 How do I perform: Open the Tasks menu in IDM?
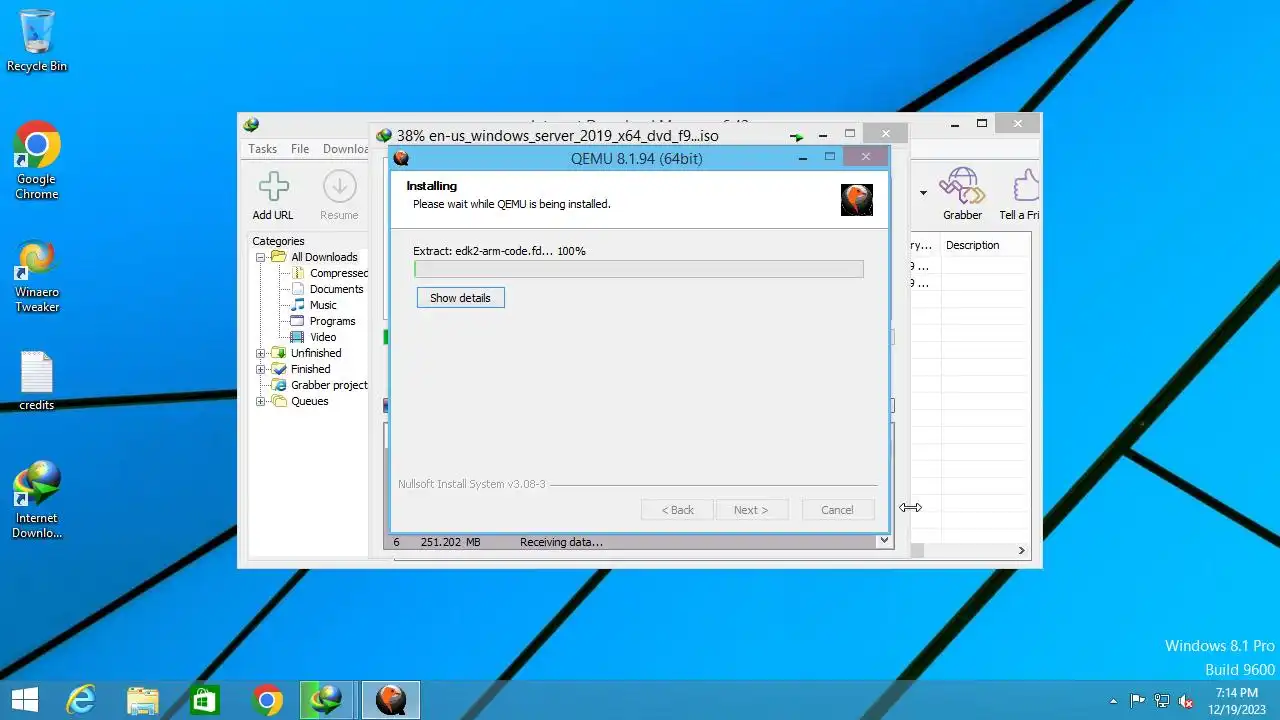click(263, 149)
